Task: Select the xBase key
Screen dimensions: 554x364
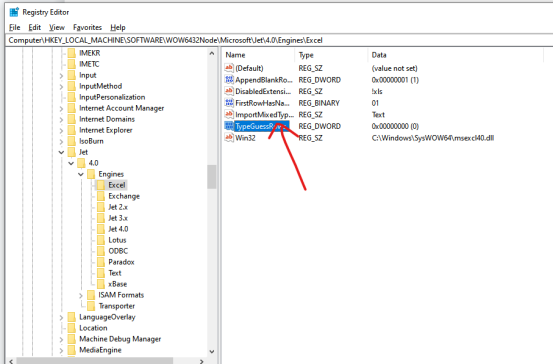Action: tap(117, 284)
